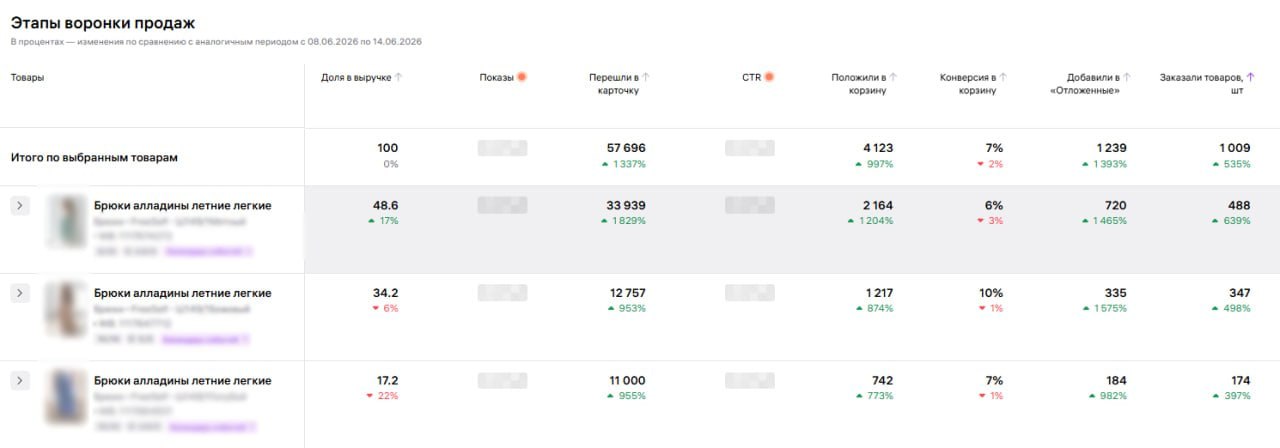Viewport: 1280px width, 448px height.
Task: Open third Брюки алладины летние легкие title
Action: pos(183,381)
